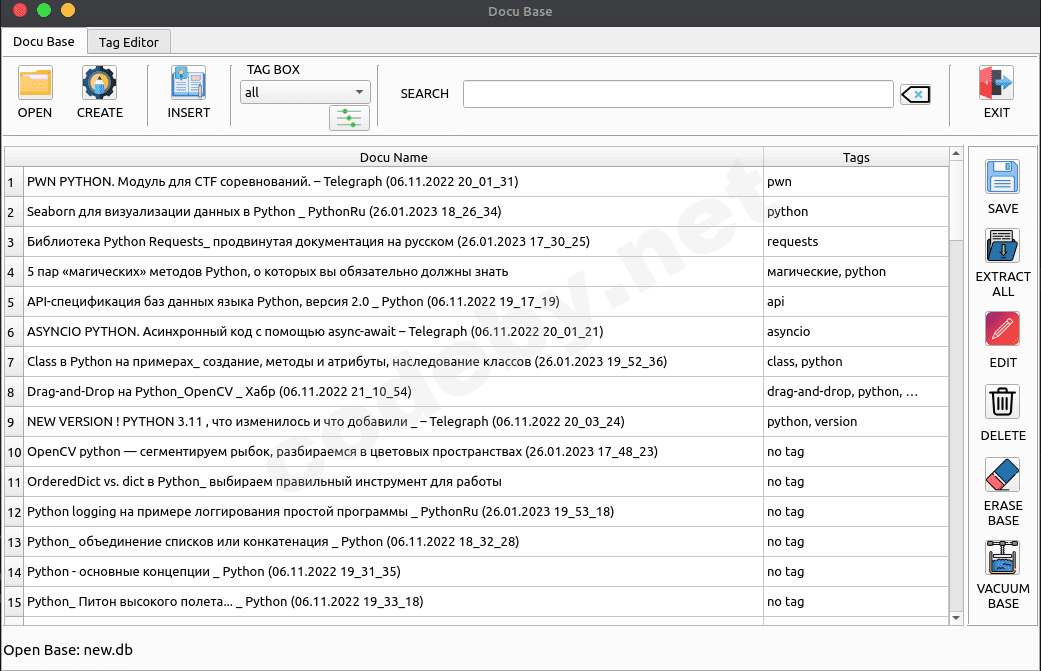Click the CREATE base icon
1041x671 pixels.
99,83
